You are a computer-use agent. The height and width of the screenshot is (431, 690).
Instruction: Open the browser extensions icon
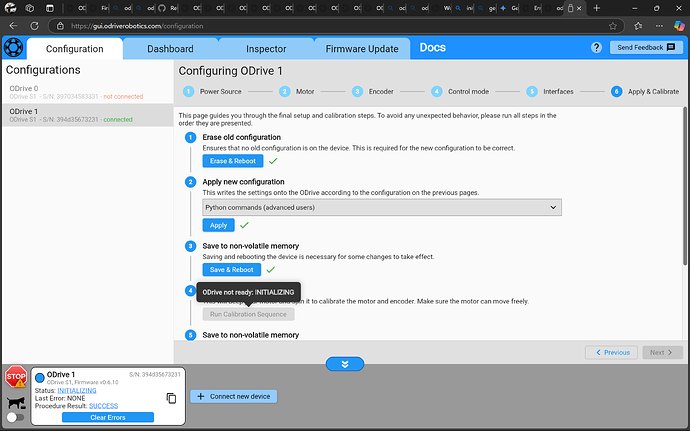click(x=638, y=26)
